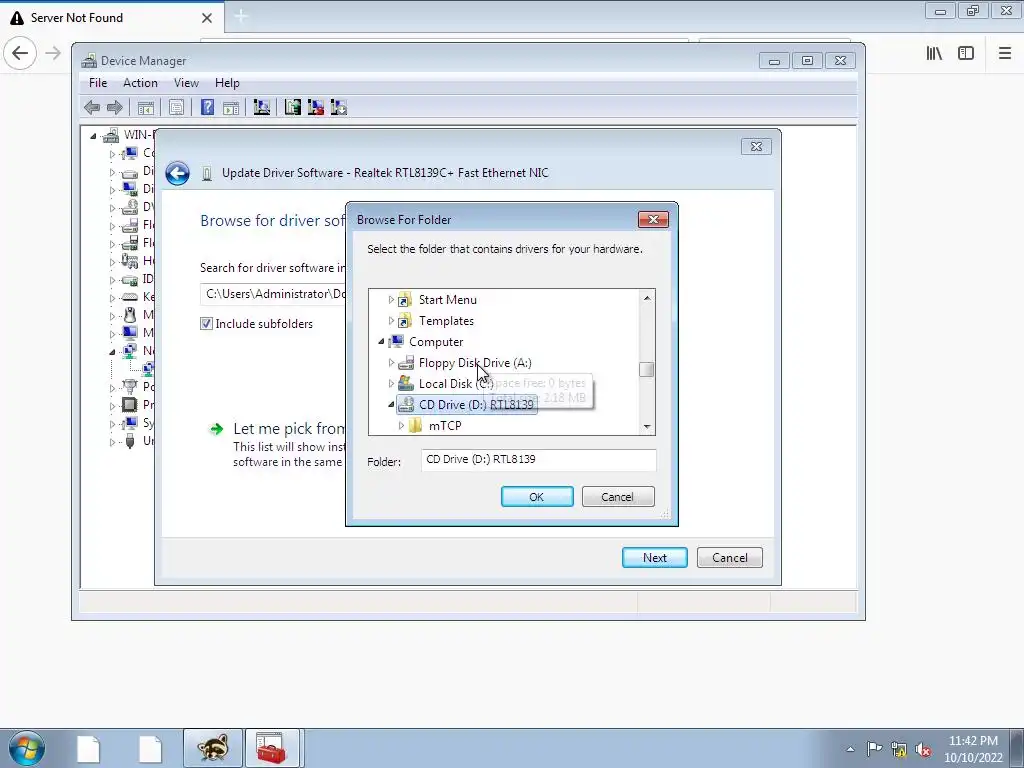Expand the mTCP folder node

click(401, 426)
